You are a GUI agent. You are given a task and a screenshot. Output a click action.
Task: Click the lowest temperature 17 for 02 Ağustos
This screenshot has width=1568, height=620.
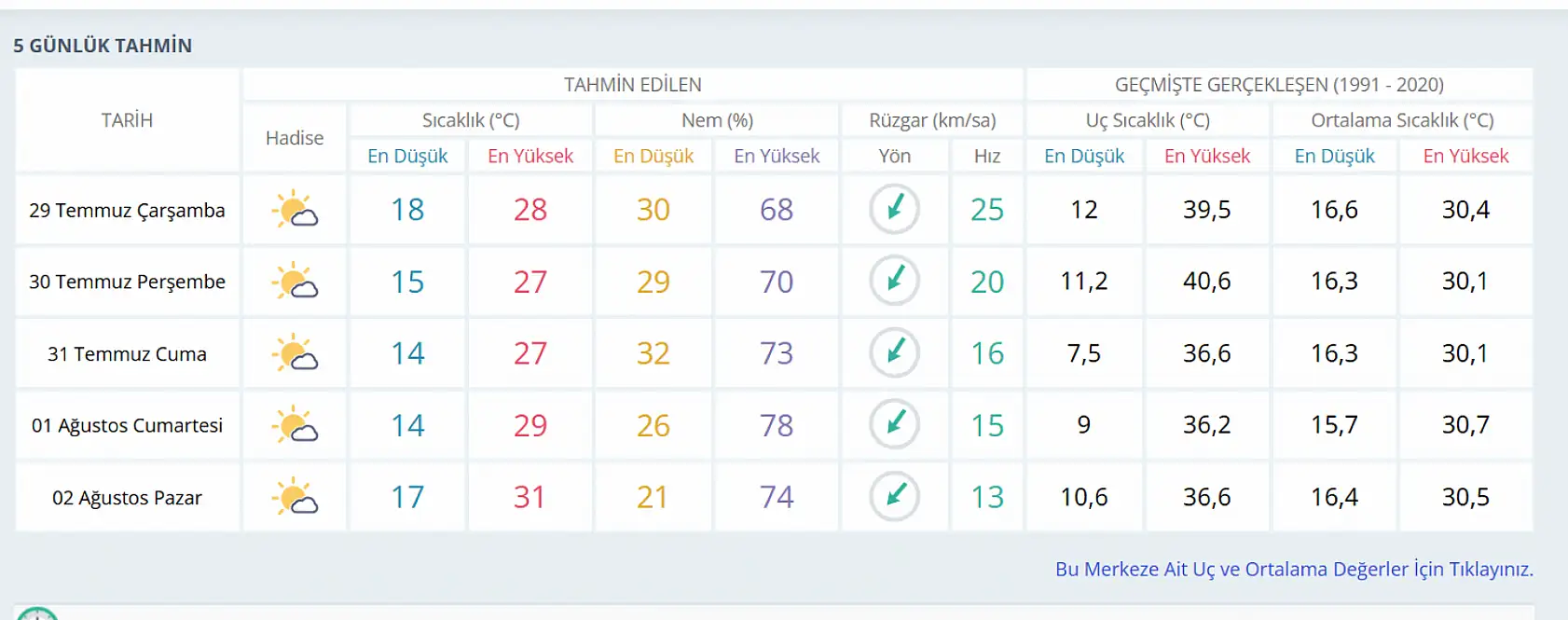(x=407, y=497)
